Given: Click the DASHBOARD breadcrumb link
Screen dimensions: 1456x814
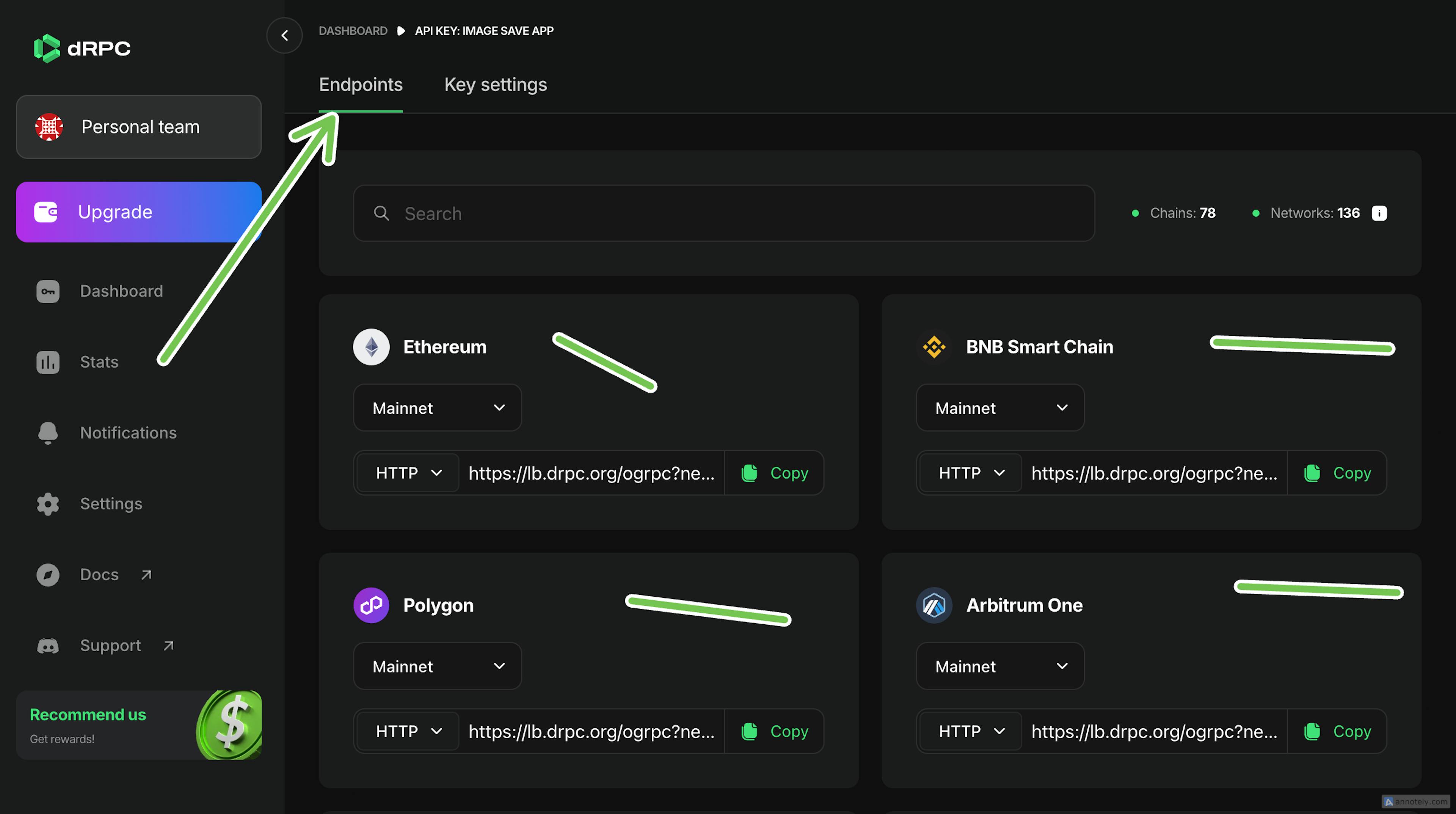Looking at the screenshot, I should pyautogui.click(x=353, y=30).
